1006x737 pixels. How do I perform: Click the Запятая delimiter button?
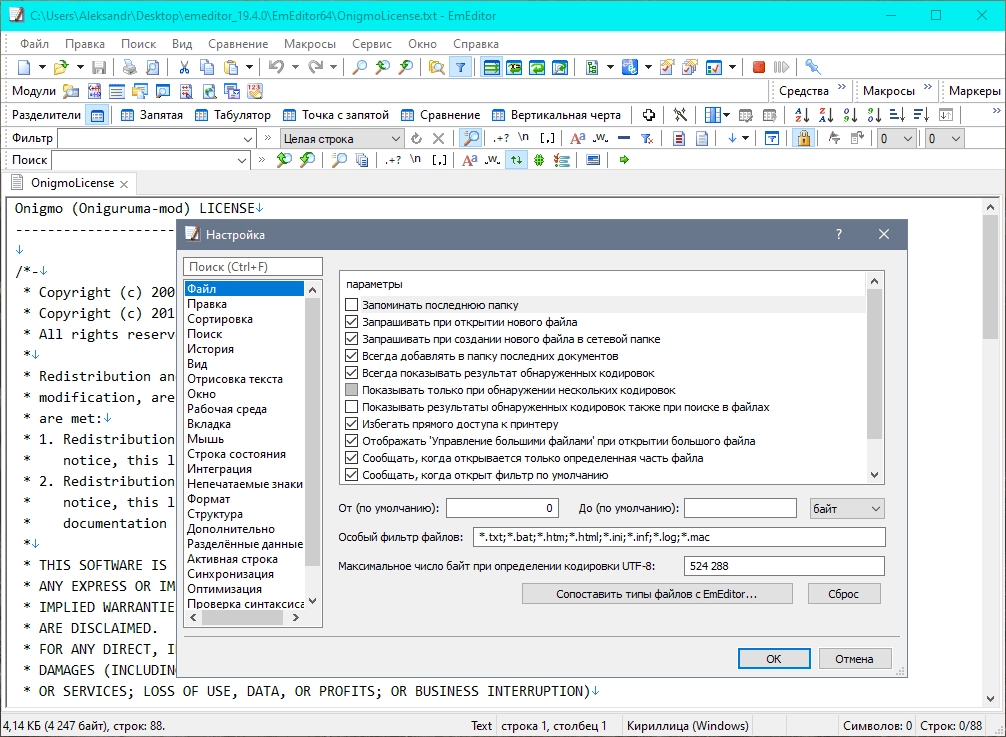click(152, 115)
